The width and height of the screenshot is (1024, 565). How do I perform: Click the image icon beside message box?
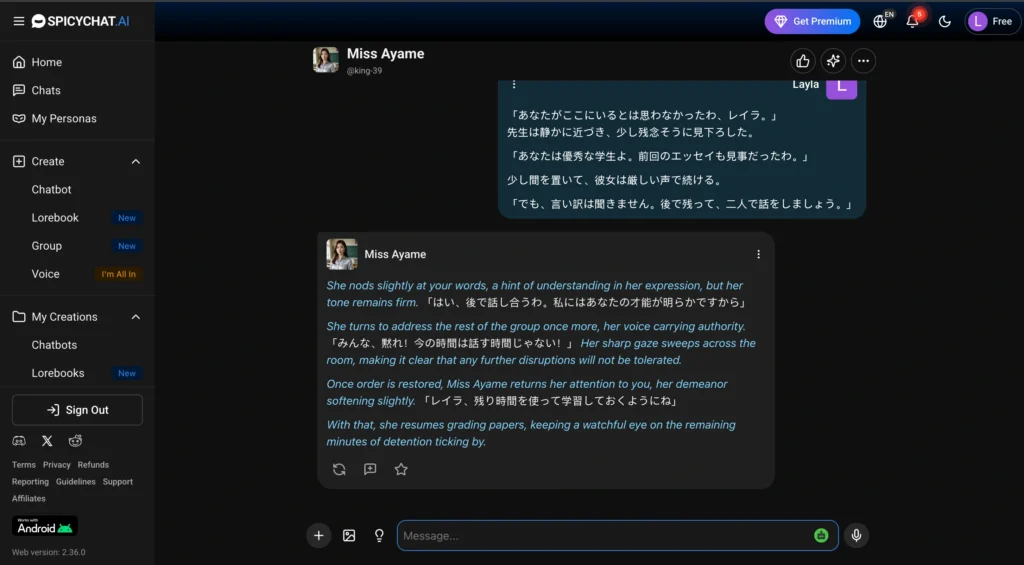click(349, 536)
